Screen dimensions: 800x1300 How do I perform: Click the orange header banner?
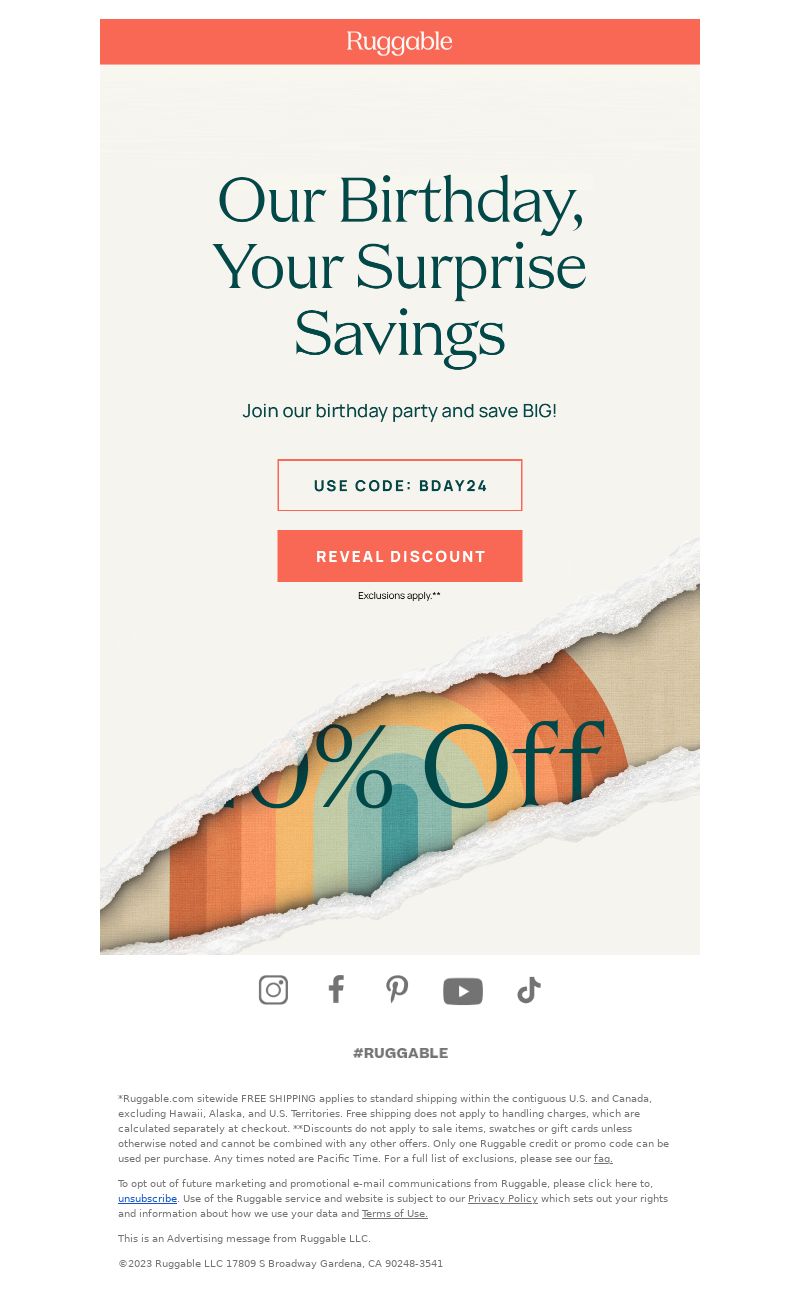coord(400,42)
